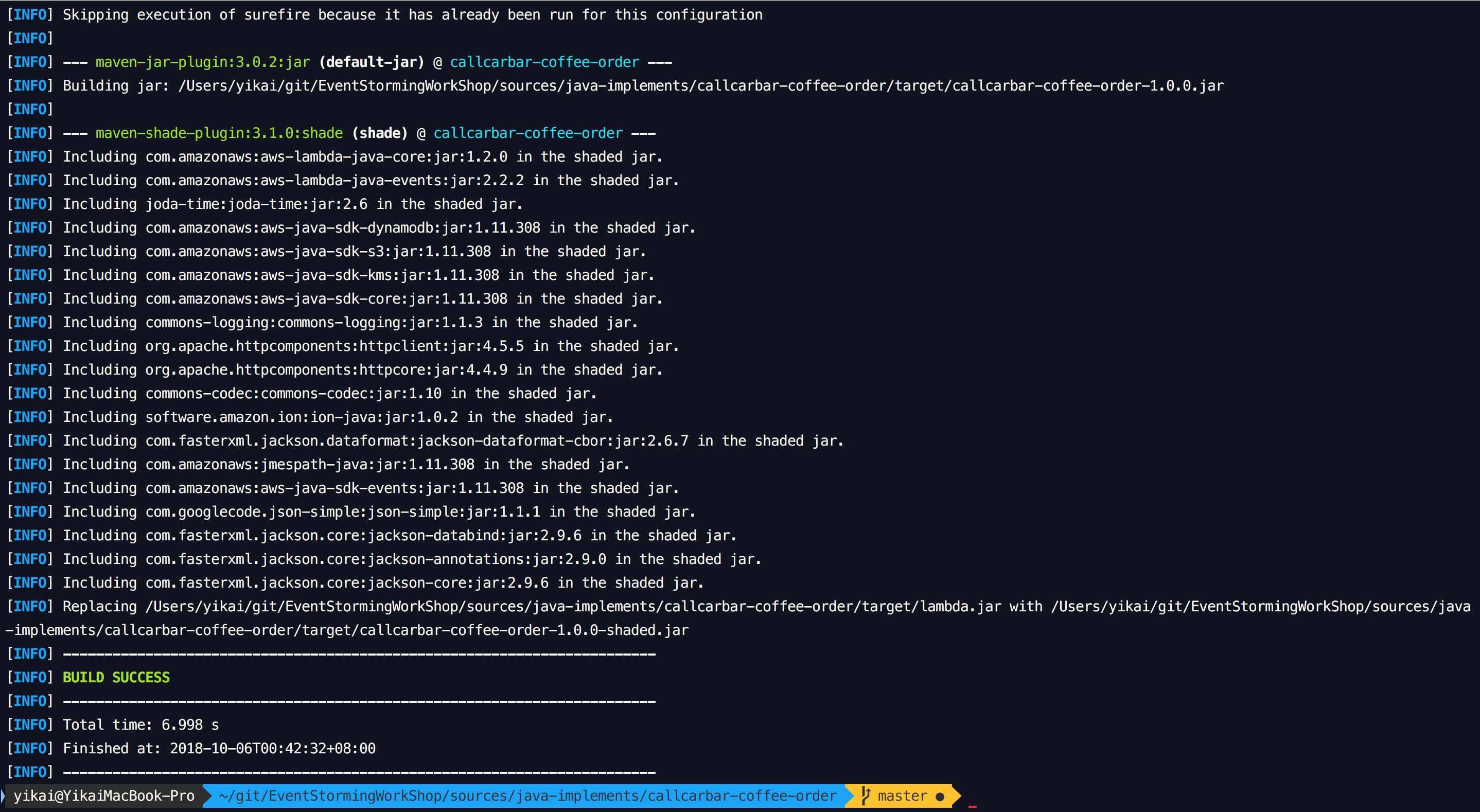Click the aws-java-sdk-dynamodb include line
1480x812 pixels.
pyautogui.click(x=379, y=227)
